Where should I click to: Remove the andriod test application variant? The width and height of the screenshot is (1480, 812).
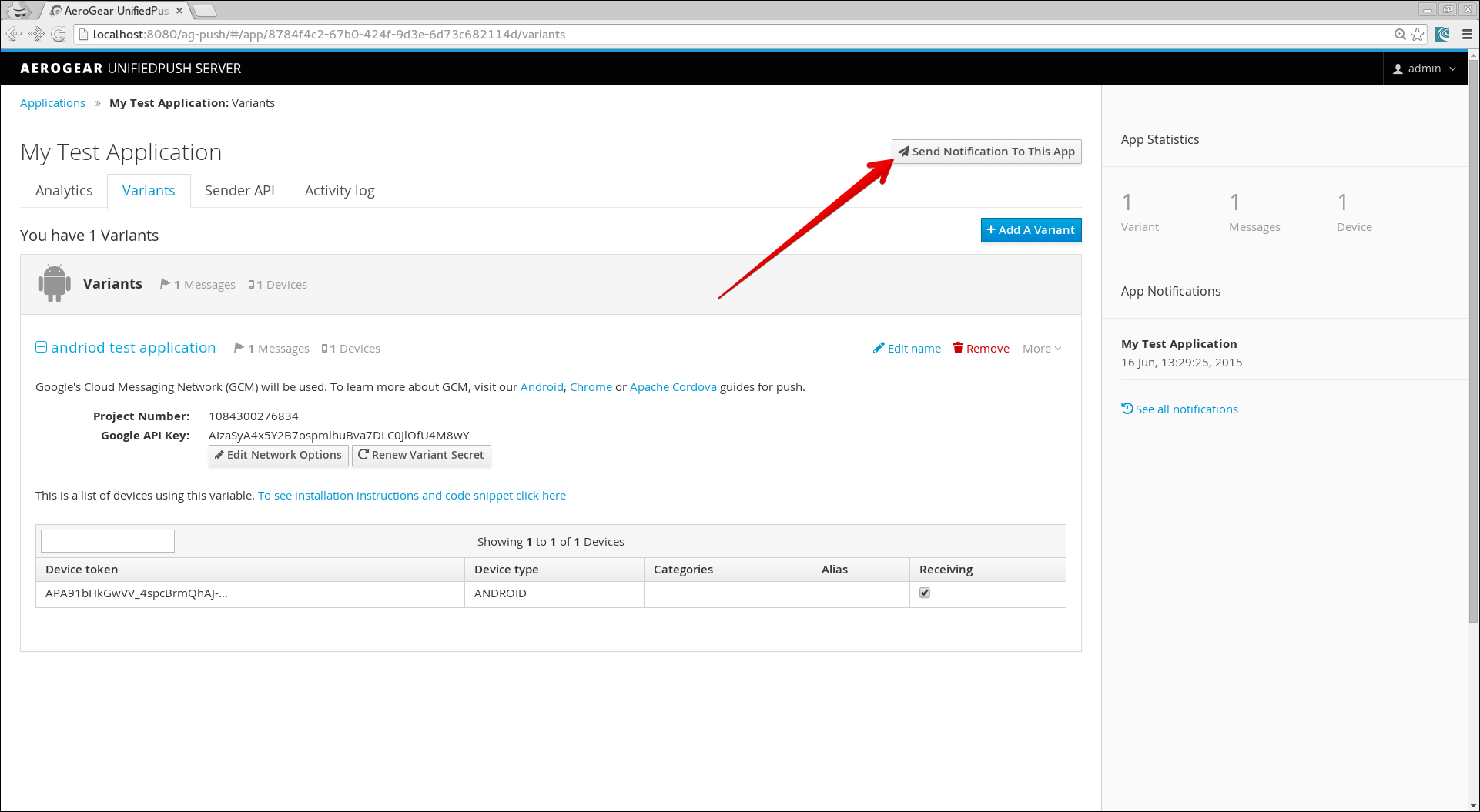point(981,349)
